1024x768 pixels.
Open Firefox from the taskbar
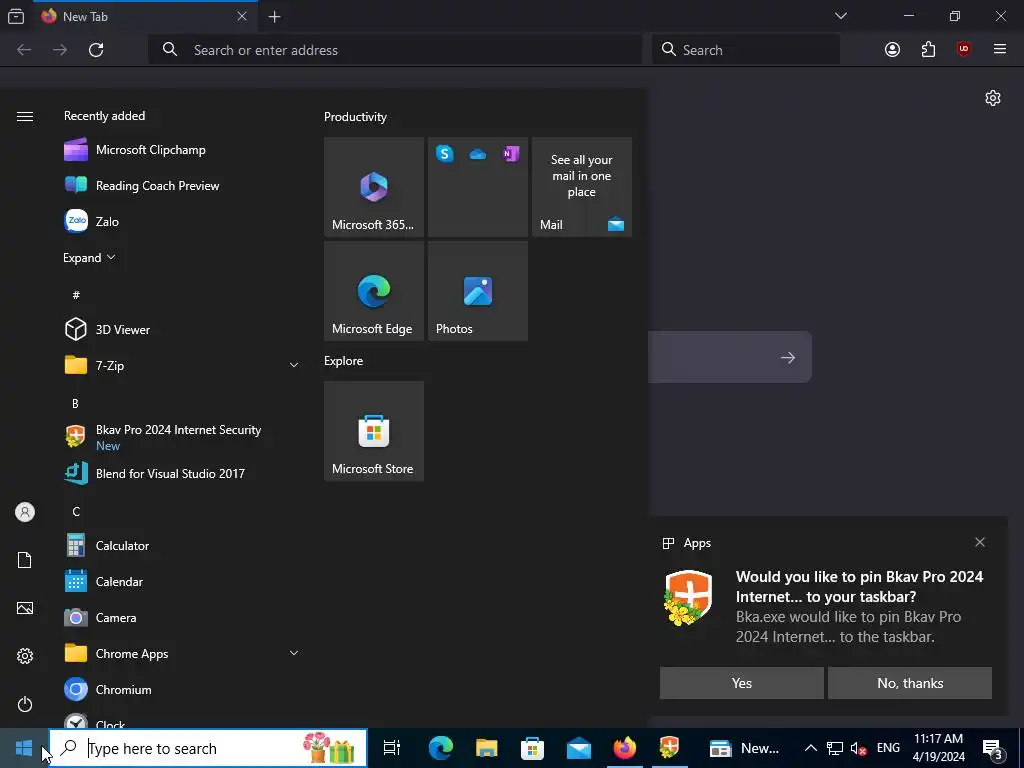click(624, 748)
